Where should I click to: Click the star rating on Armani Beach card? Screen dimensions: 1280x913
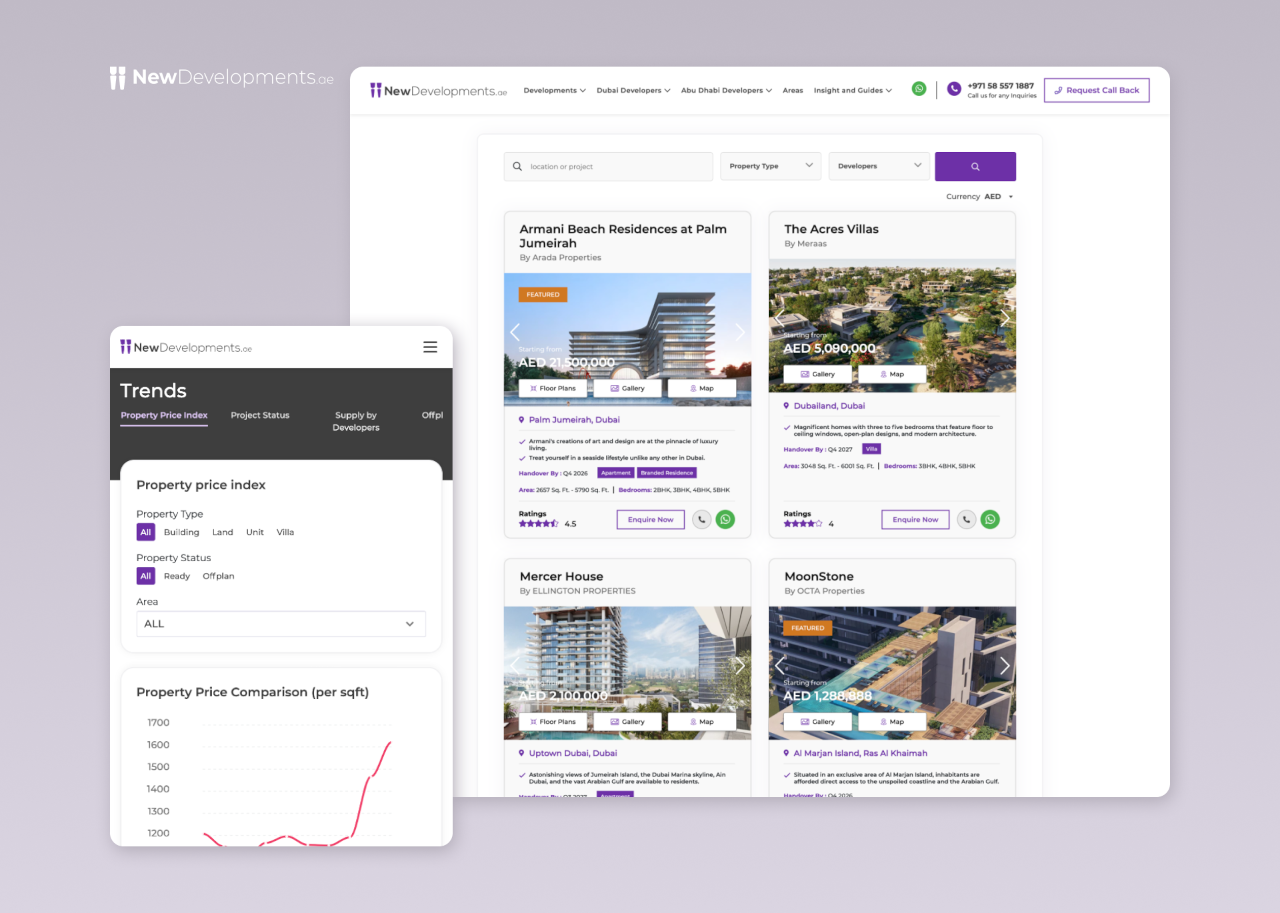coord(538,523)
